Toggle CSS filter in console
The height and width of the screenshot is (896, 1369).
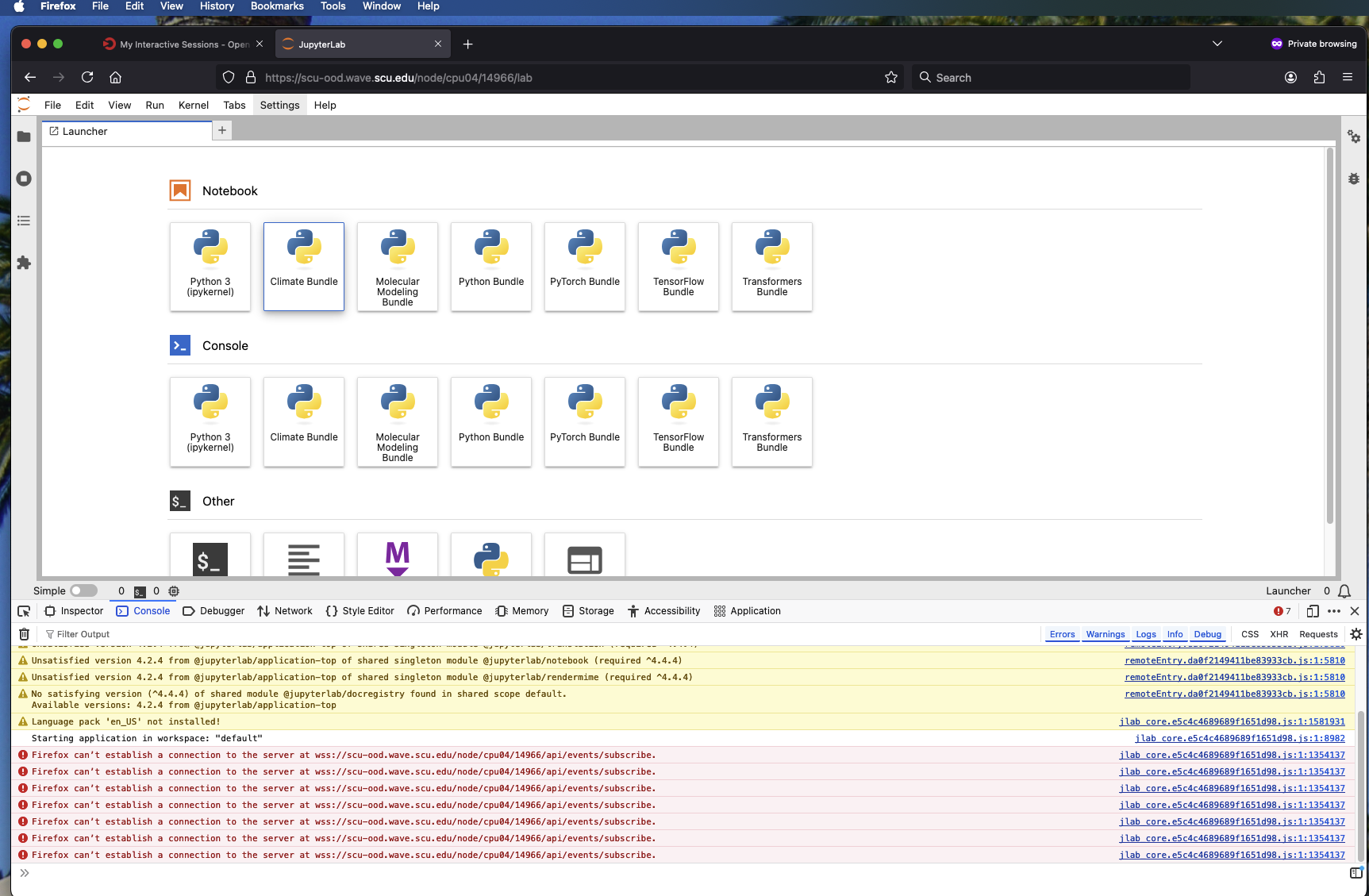point(1250,634)
